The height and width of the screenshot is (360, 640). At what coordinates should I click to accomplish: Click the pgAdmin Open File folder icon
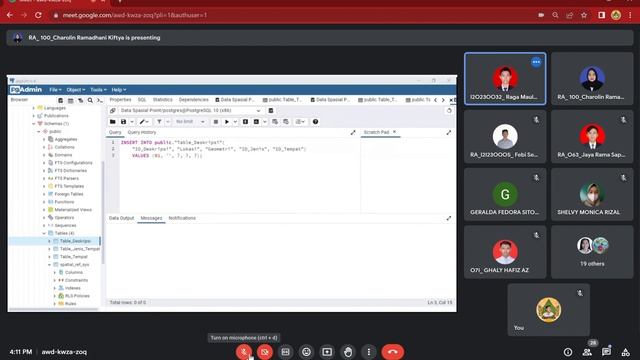[x=113, y=122]
